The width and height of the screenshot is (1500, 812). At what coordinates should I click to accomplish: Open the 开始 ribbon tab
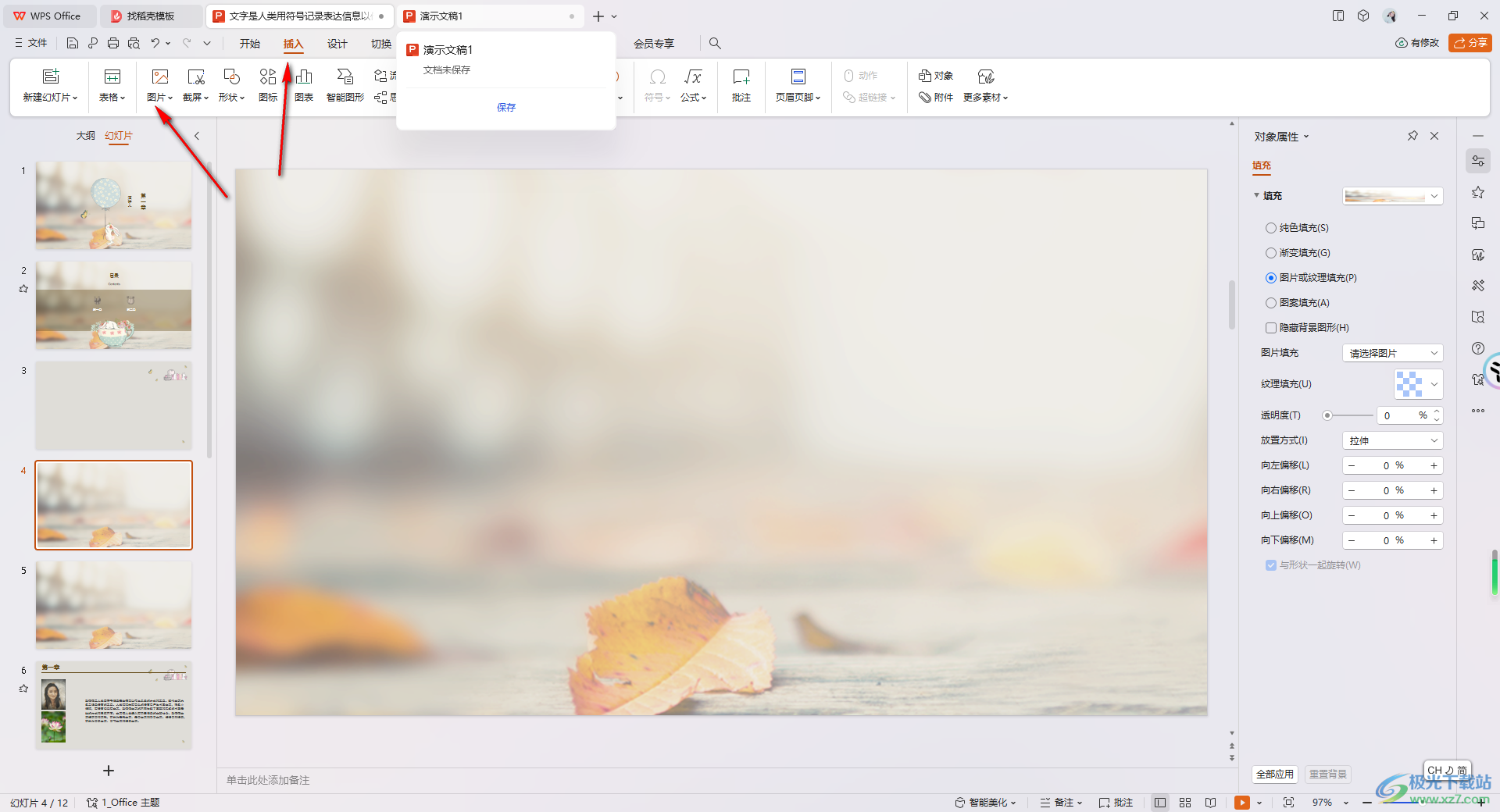pos(250,44)
